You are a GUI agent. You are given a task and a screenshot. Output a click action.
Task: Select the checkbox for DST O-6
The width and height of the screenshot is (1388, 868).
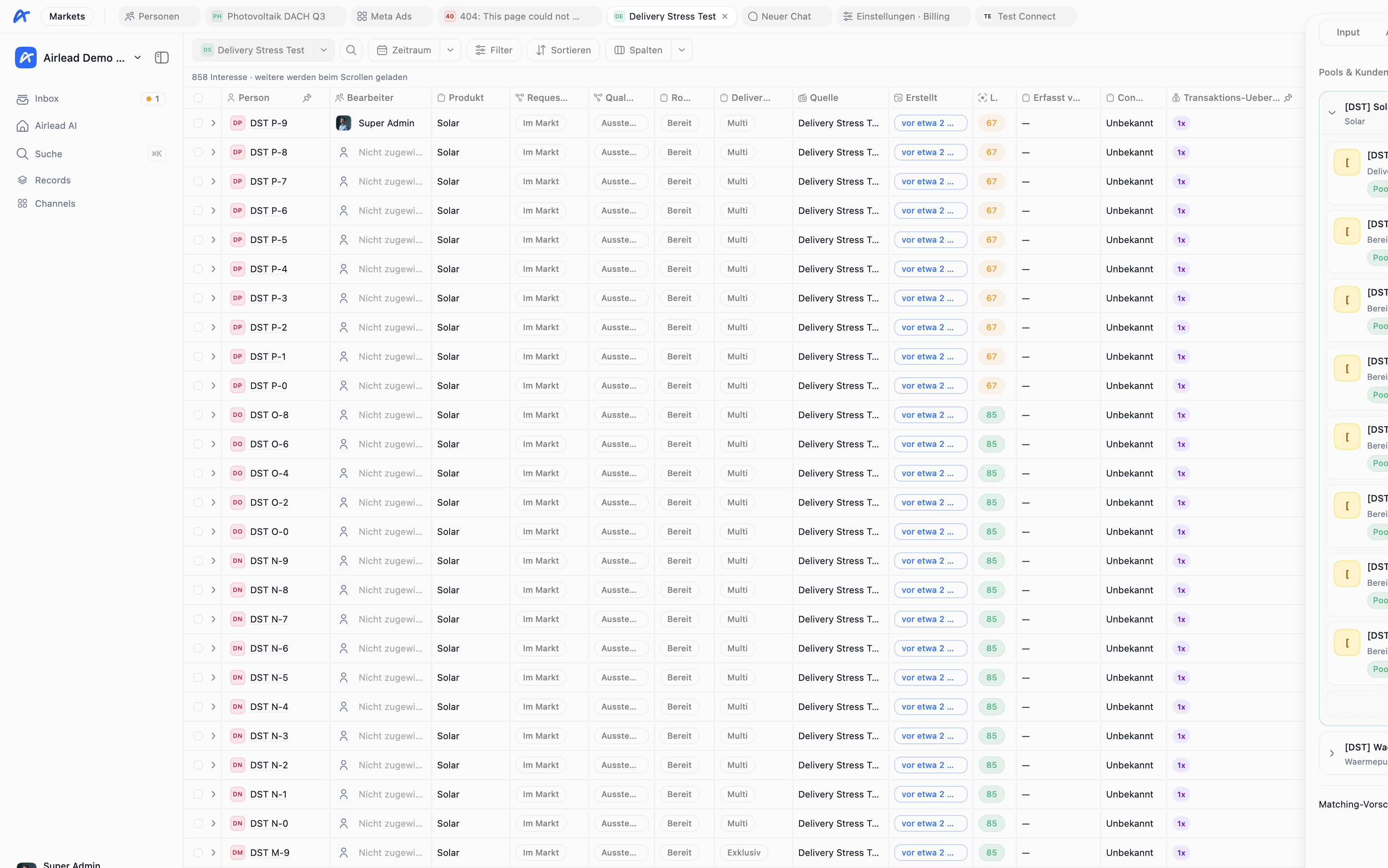click(x=198, y=444)
